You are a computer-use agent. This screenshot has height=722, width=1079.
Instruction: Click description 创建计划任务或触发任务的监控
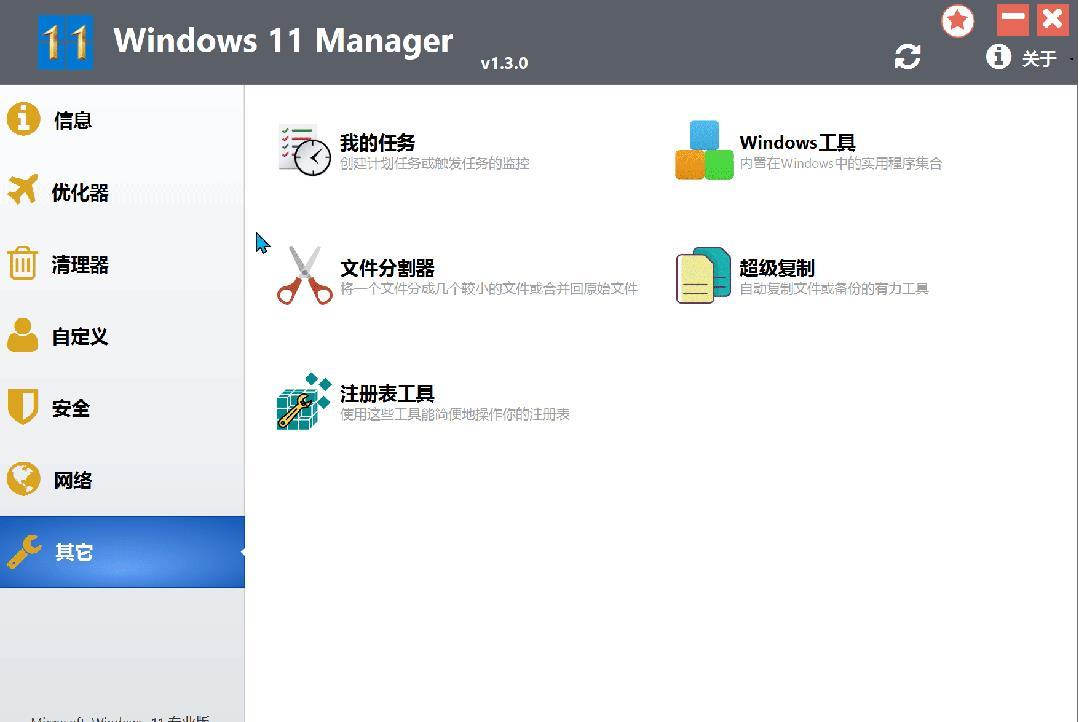click(x=434, y=163)
